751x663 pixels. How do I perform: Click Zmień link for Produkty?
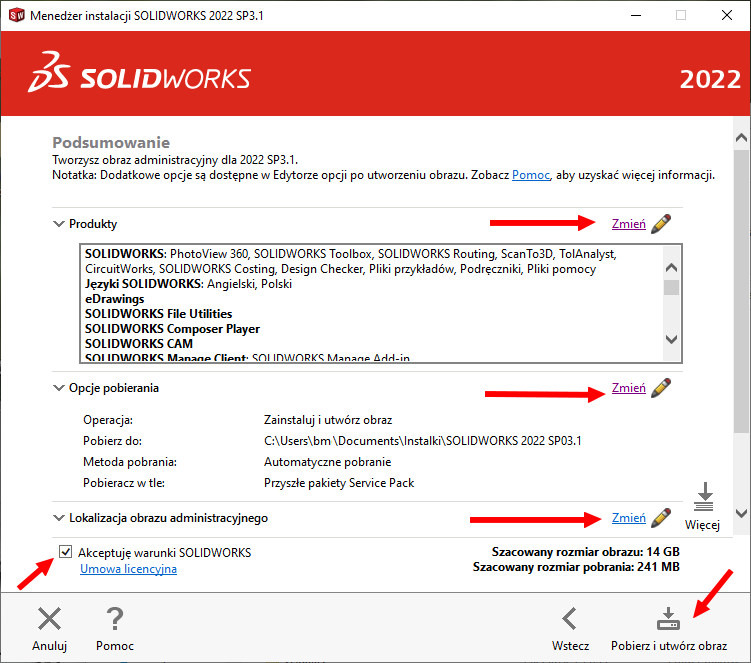pos(628,224)
